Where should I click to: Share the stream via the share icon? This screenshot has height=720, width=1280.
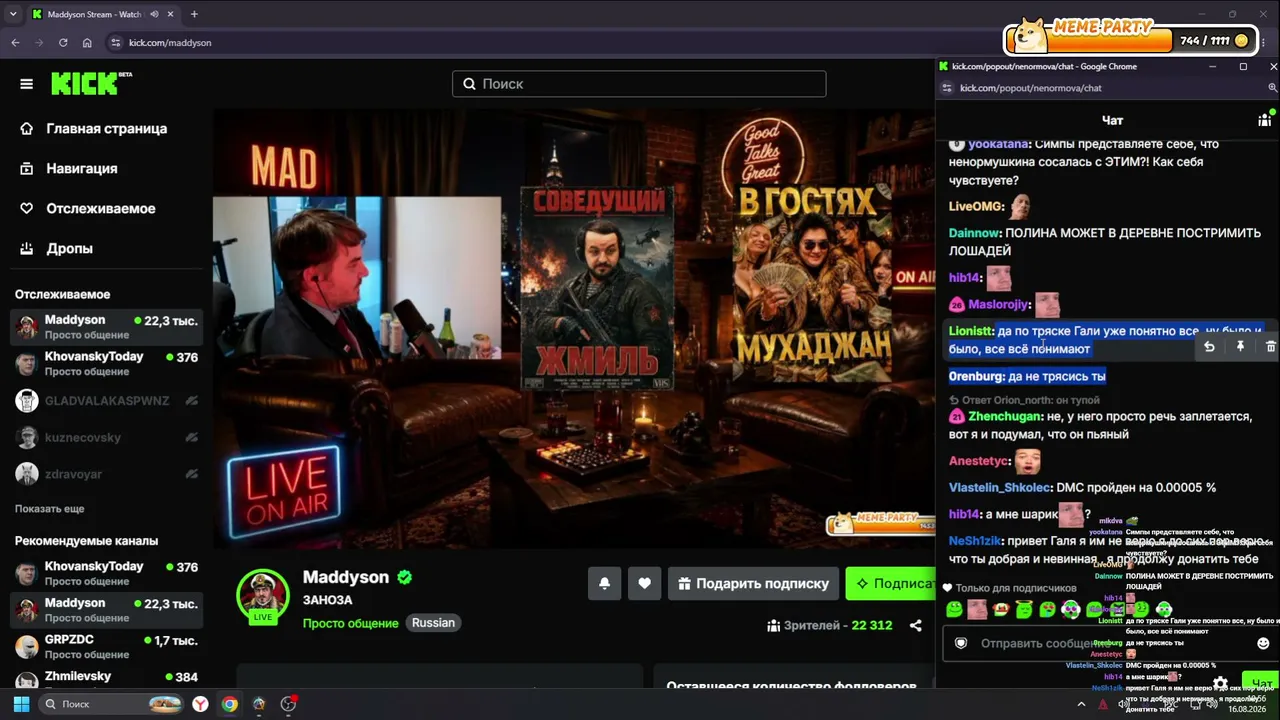click(915, 626)
